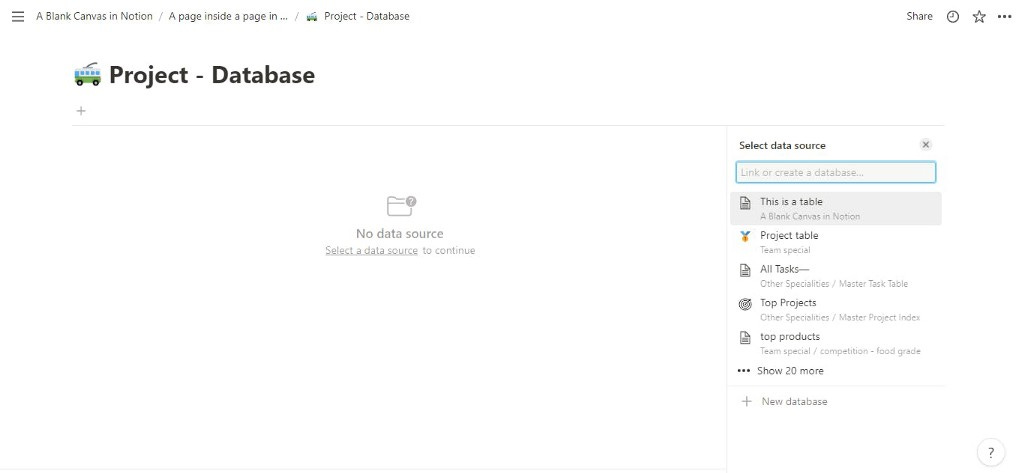Create a 'New database'
The image size is (1024, 473).
[x=835, y=401]
